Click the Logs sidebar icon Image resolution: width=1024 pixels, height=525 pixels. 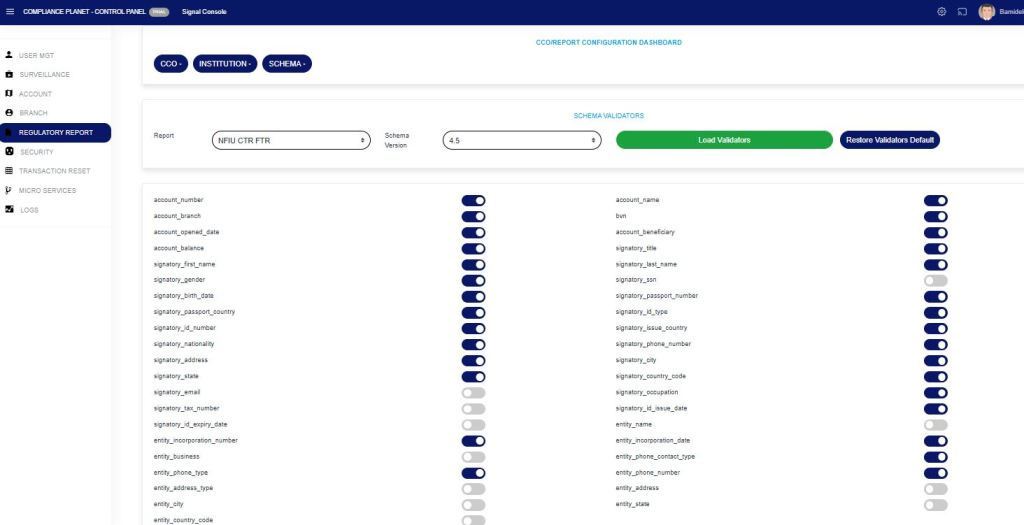[x=9, y=209]
